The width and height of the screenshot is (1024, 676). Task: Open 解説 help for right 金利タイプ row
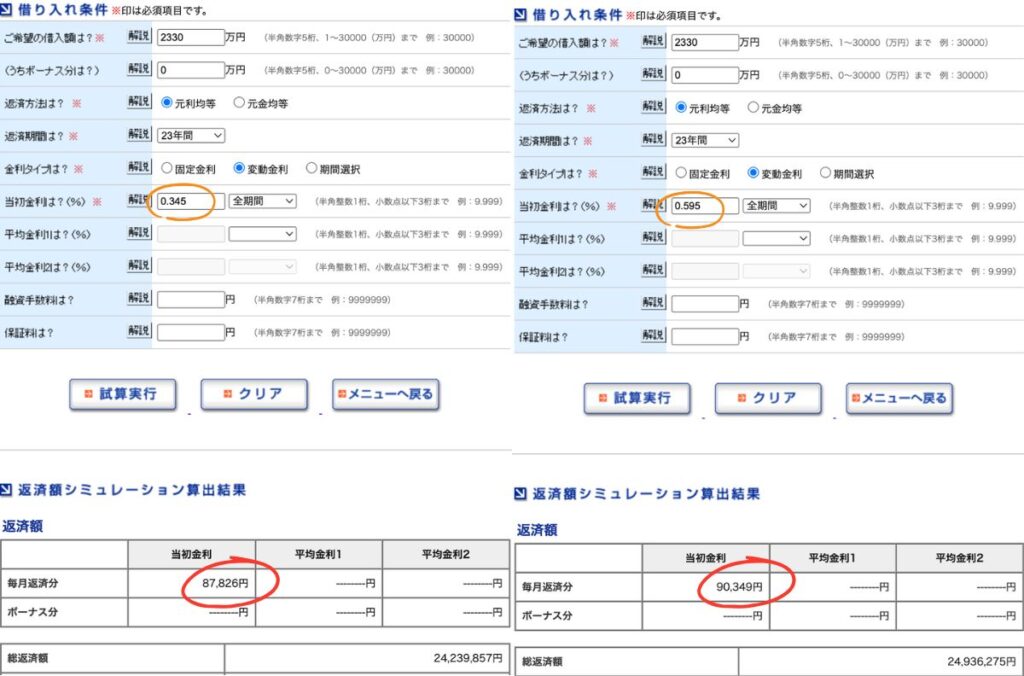653,171
